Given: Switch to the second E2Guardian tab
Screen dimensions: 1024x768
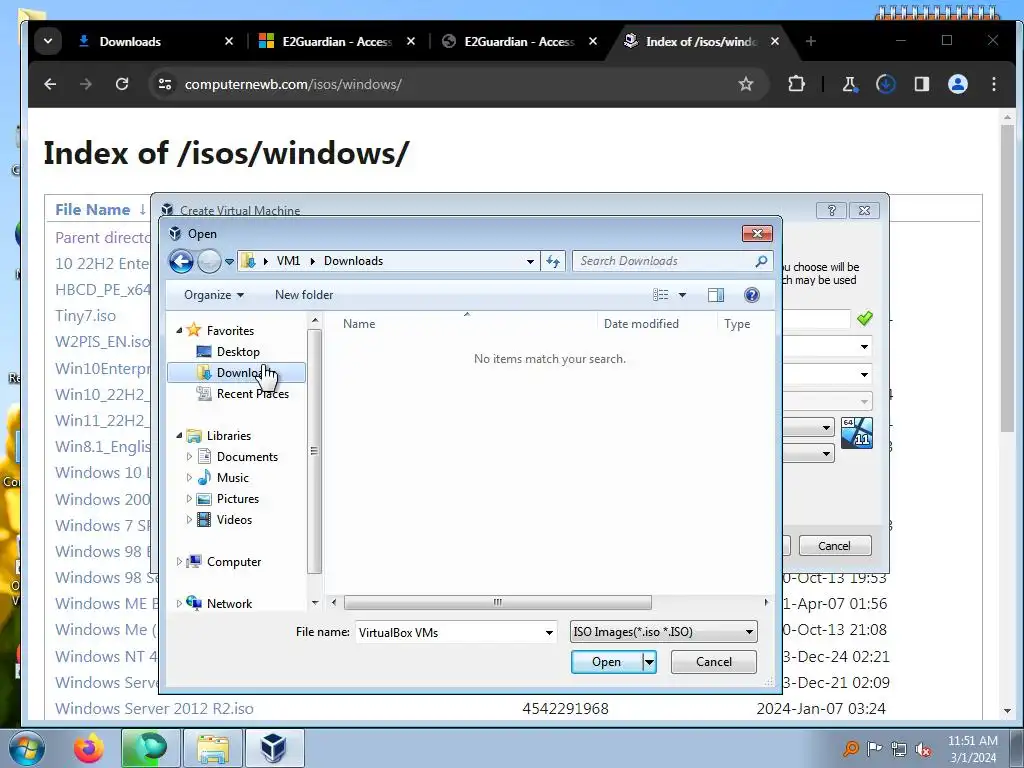Looking at the screenshot, I should pyautogui.click(x=520, y=41).
